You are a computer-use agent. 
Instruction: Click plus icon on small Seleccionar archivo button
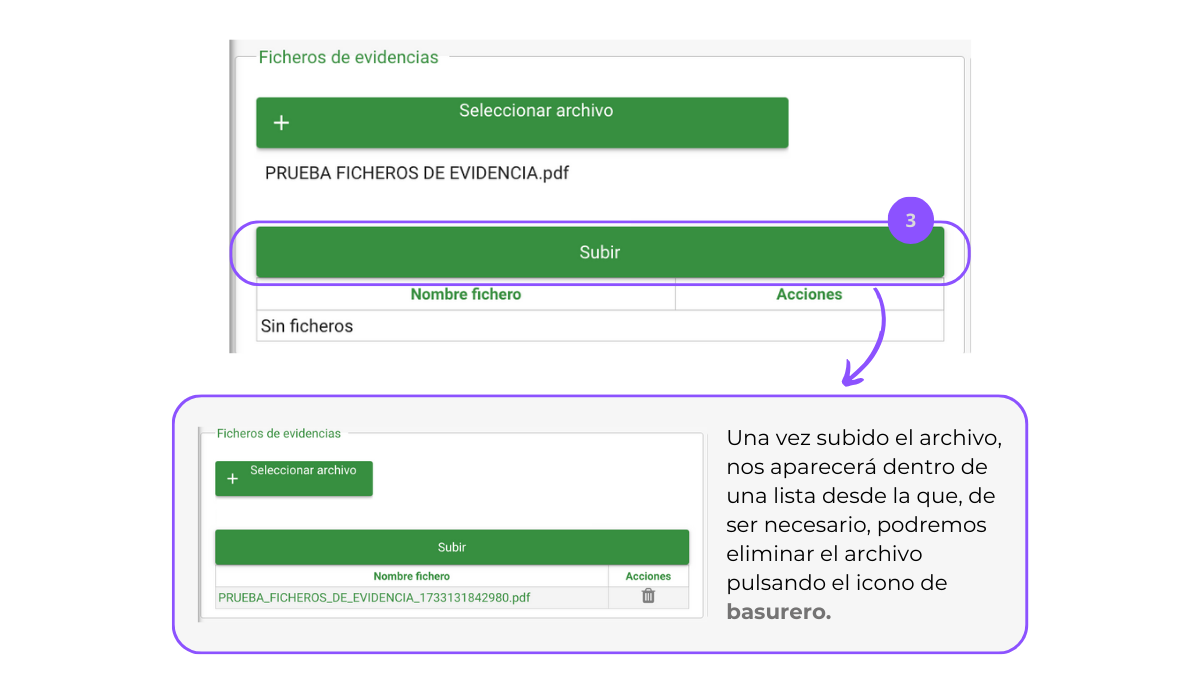(233, 479)
